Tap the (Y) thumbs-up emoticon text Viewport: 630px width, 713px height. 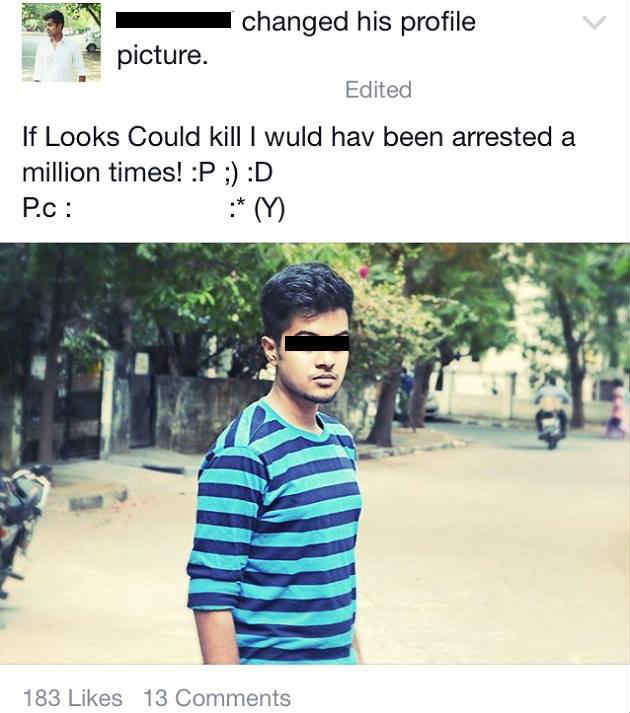click(270, 210)
